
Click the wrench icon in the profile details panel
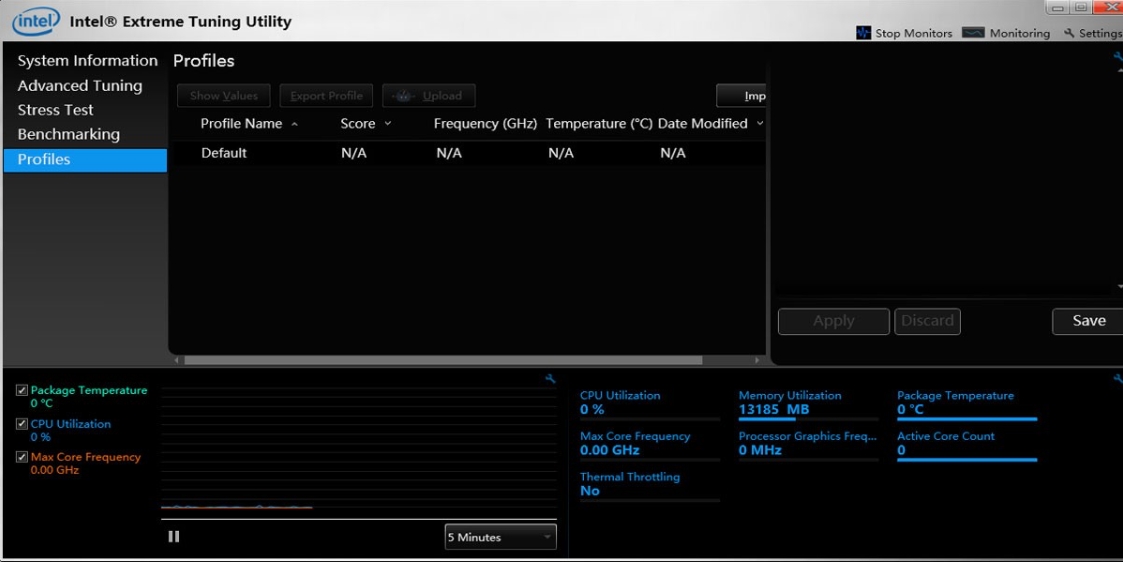coord(1117,57)
